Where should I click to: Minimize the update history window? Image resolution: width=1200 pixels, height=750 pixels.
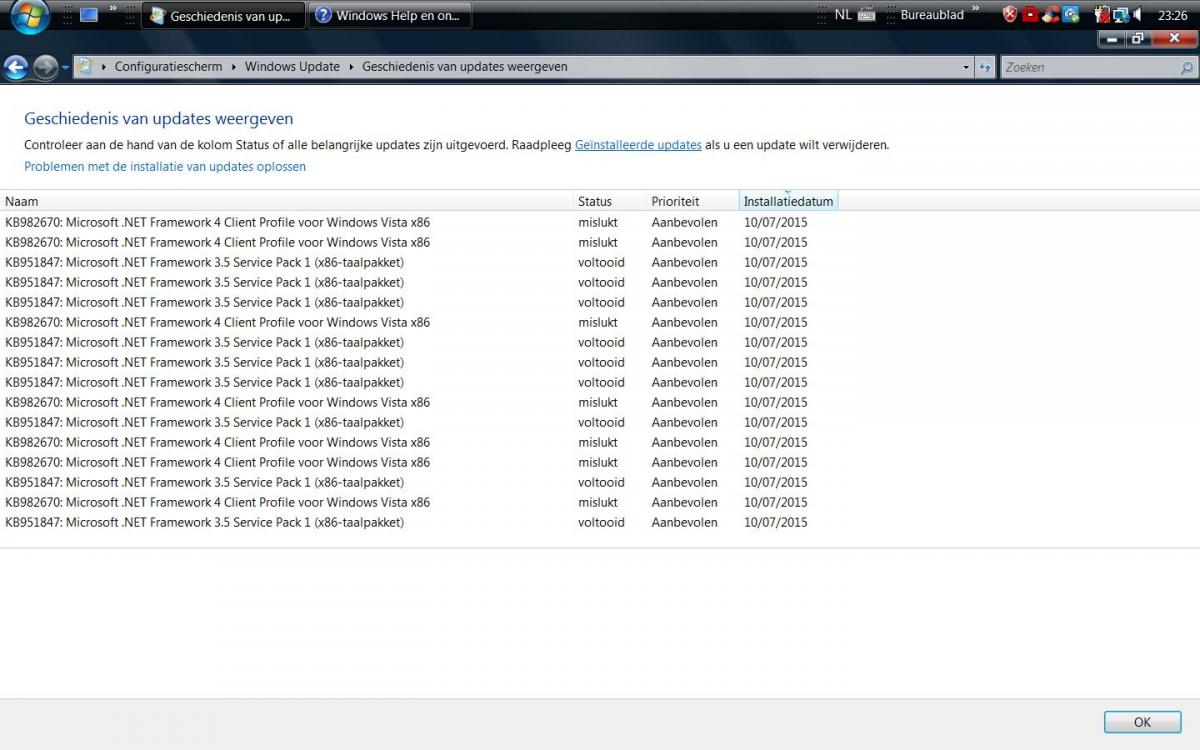(x=1112, y=39)
